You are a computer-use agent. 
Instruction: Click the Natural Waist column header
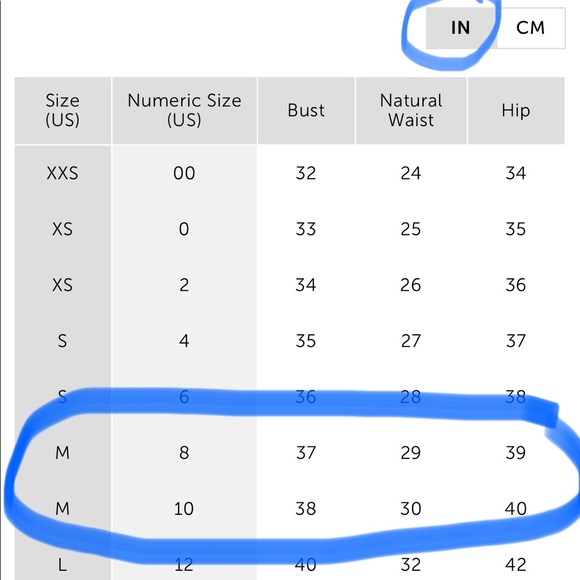411,110
